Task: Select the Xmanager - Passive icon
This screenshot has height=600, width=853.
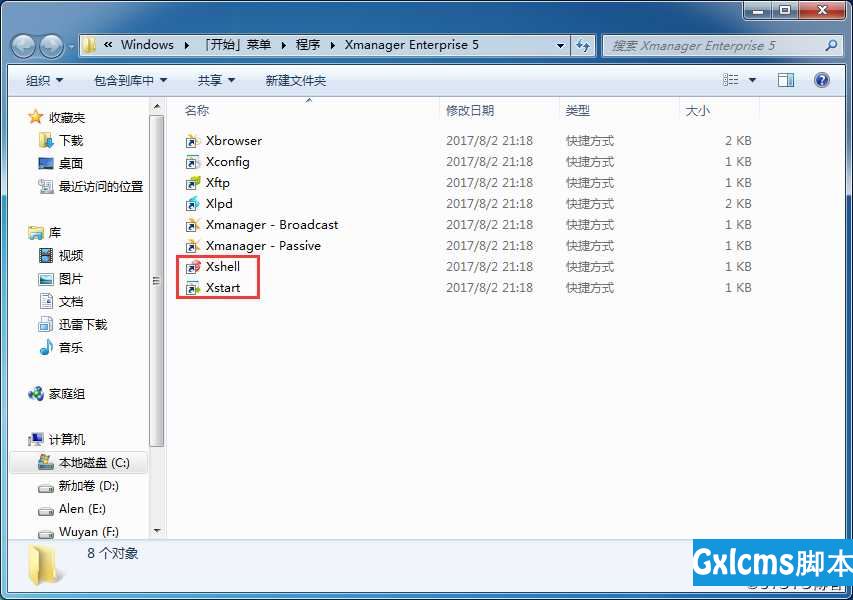Action: coord(193,246)
